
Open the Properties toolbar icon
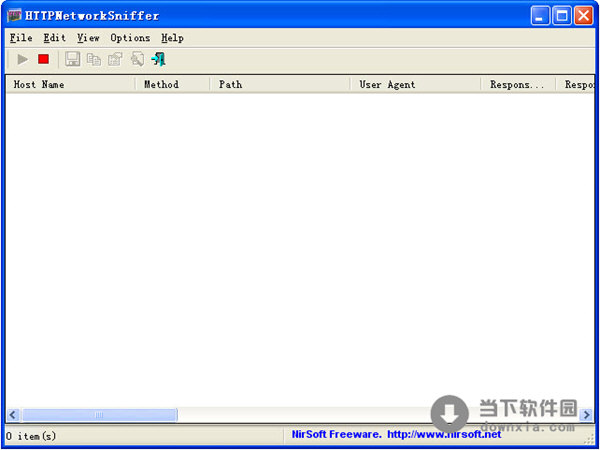tap(115, 59)
